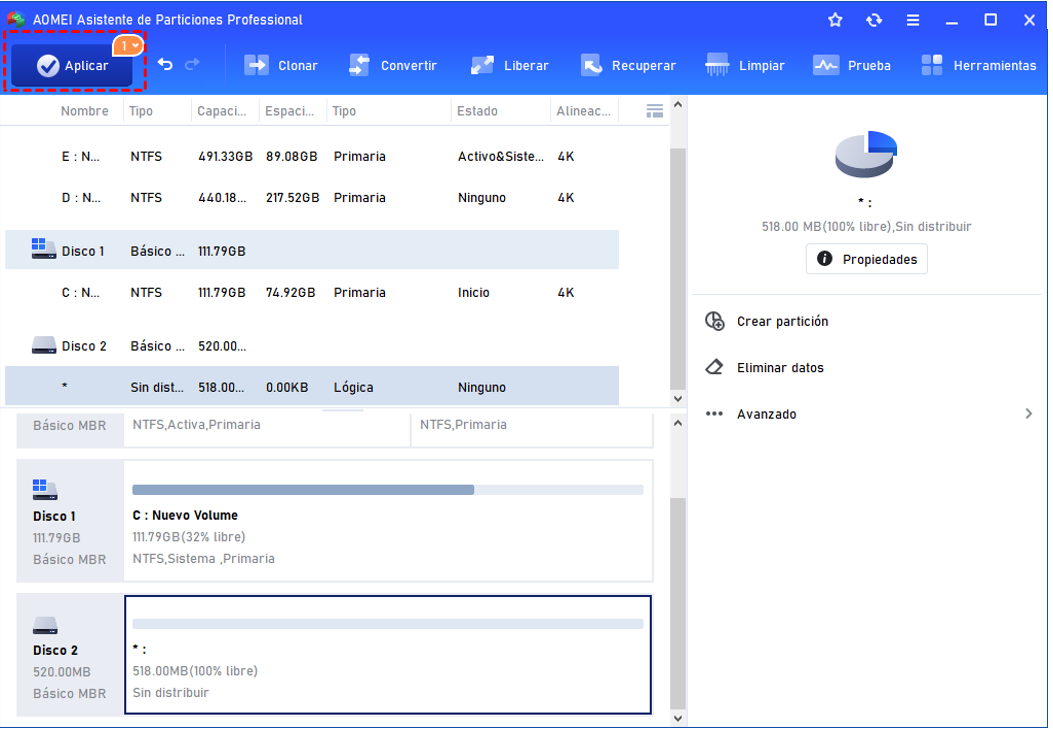
Task: Open the pending operations badge dropdown
Action: click(128, 46)
